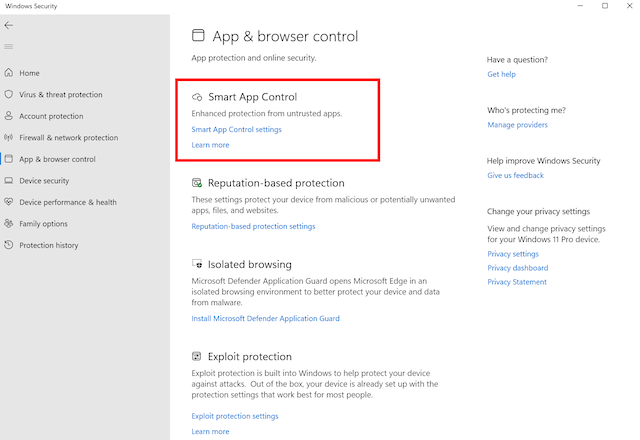Click the Family options icon
The width and height of the screenshot is (640, 440).
9,224
